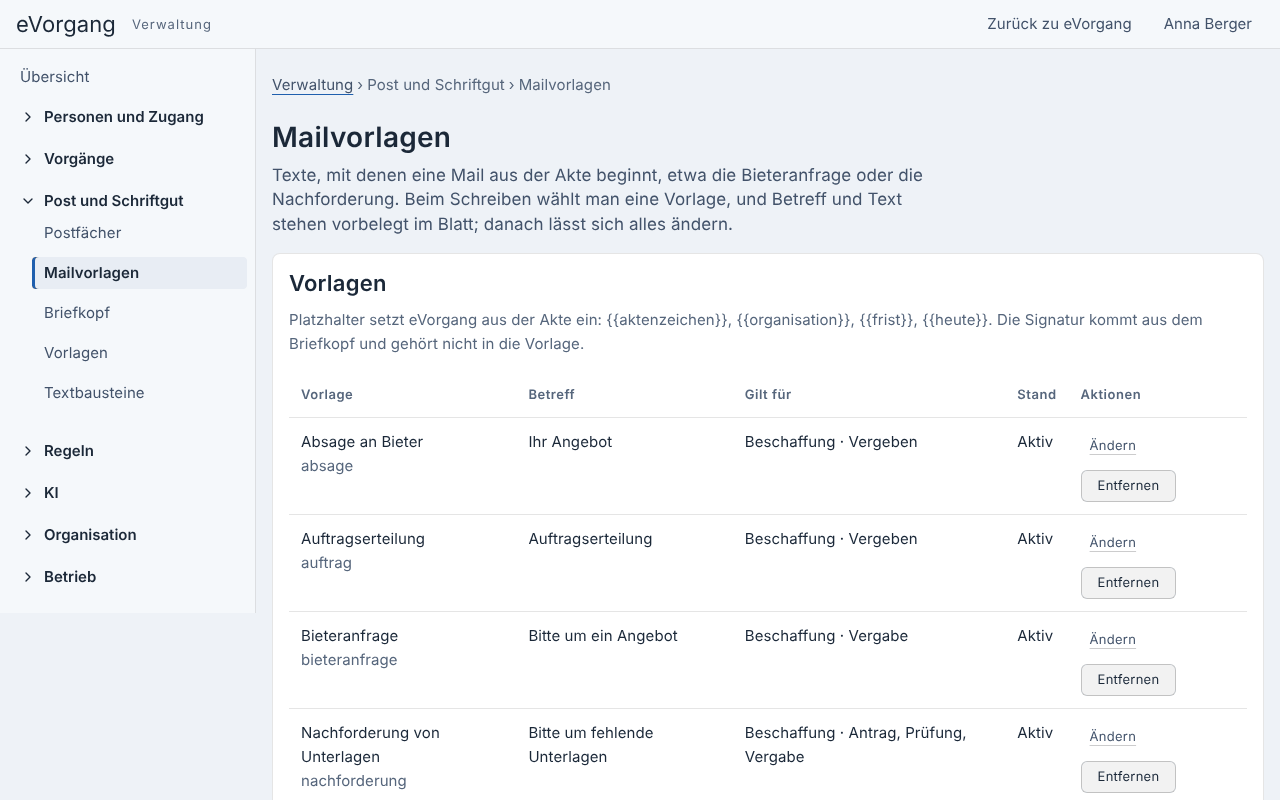Viewport: 1280px width, 800px height.
Task: Click the Betreff column header
Action: 551,394
